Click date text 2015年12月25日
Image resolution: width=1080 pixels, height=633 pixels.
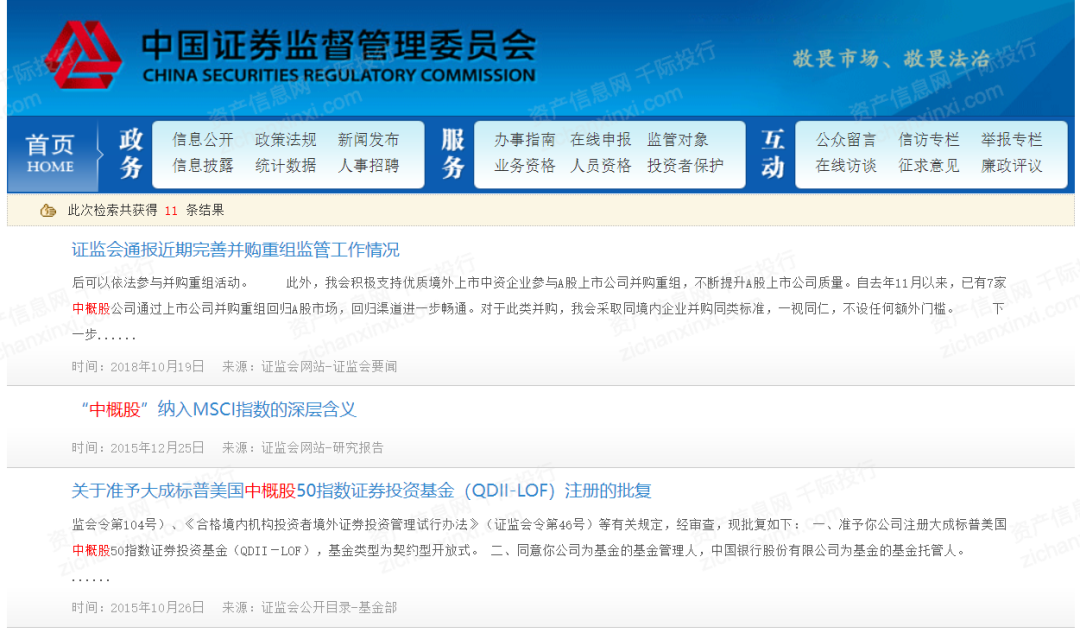tap(157, 448)
